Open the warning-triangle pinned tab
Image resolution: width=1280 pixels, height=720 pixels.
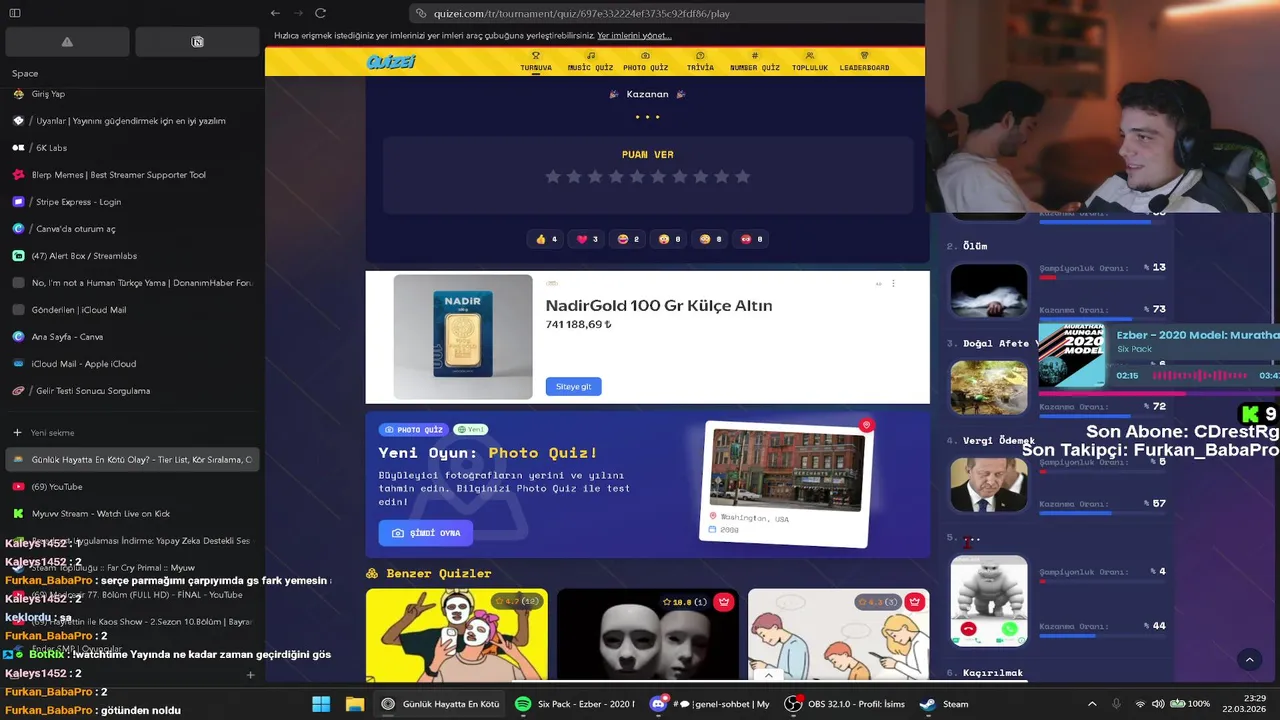(67, 42)
